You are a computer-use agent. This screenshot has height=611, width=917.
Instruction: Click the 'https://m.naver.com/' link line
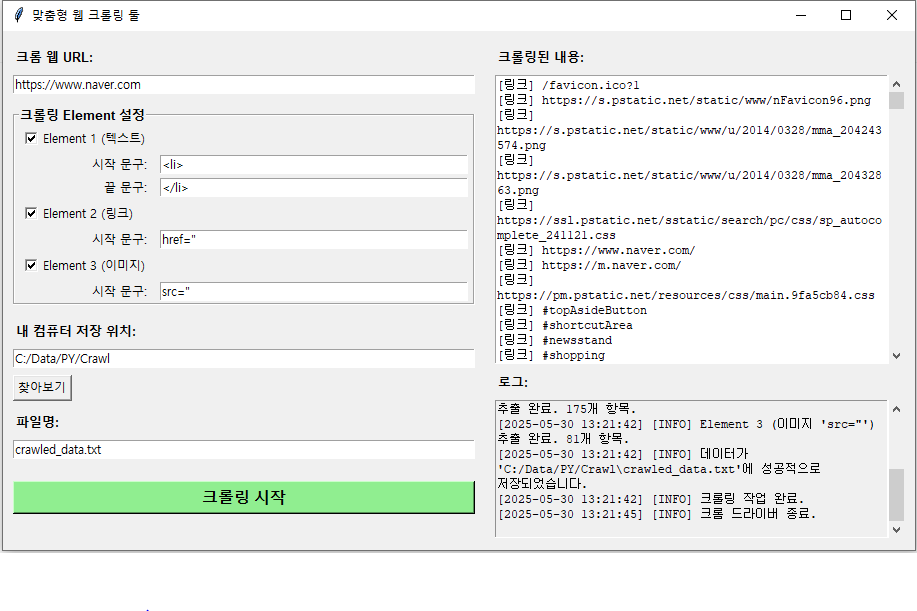pyautogui.click(x=589, y=265)
